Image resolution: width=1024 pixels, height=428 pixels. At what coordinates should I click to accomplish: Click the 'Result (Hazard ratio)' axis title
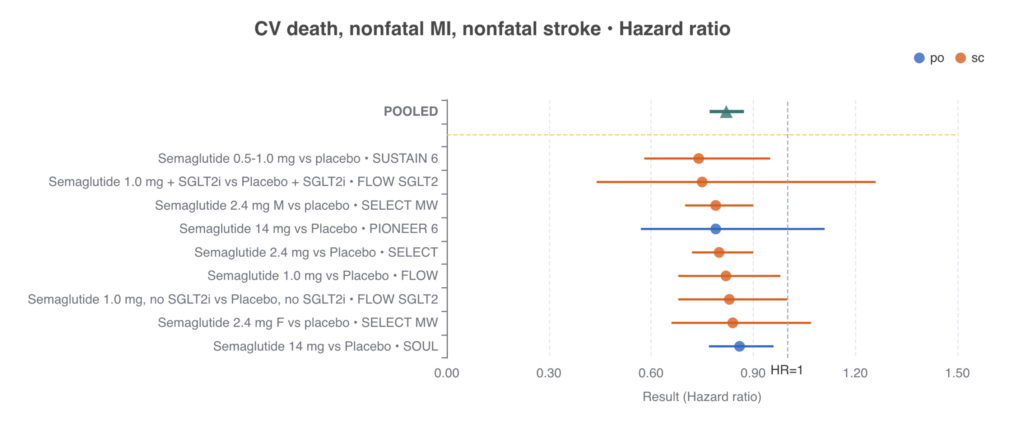[x=701, y=396]
